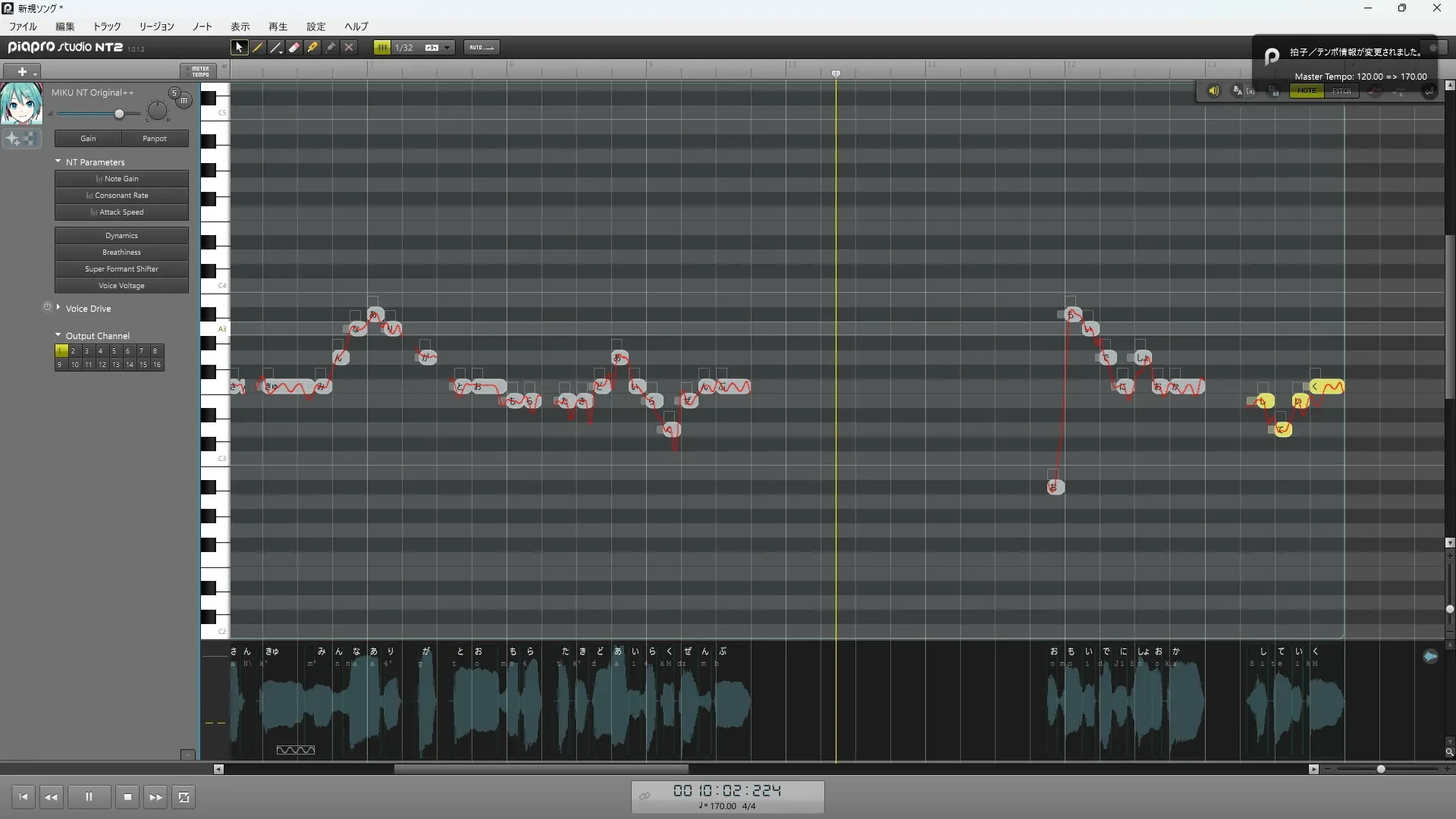1456x819 pixels.
Task: Select the yellow highlighter marker tool
Action: [312, 47]
